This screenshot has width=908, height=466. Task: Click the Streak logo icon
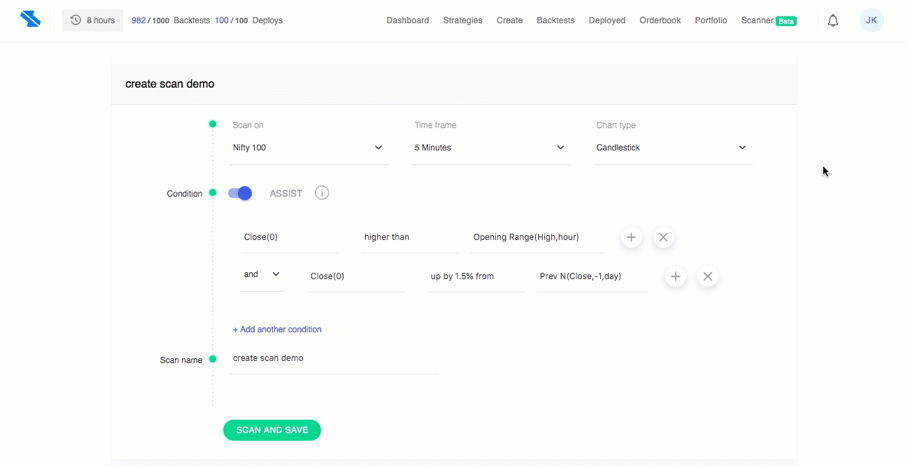coord(30,19)
